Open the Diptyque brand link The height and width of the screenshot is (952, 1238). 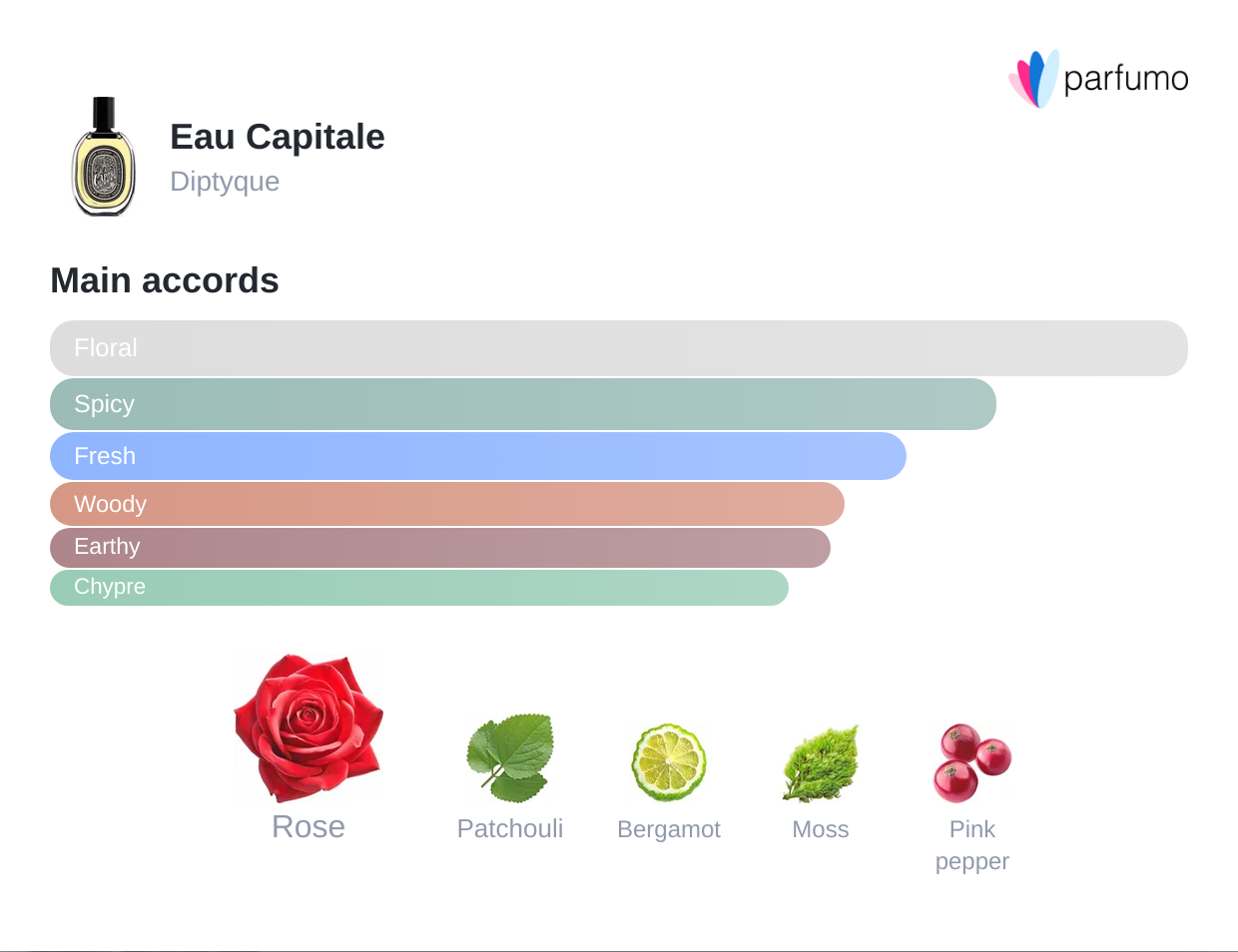pos(225,182)
